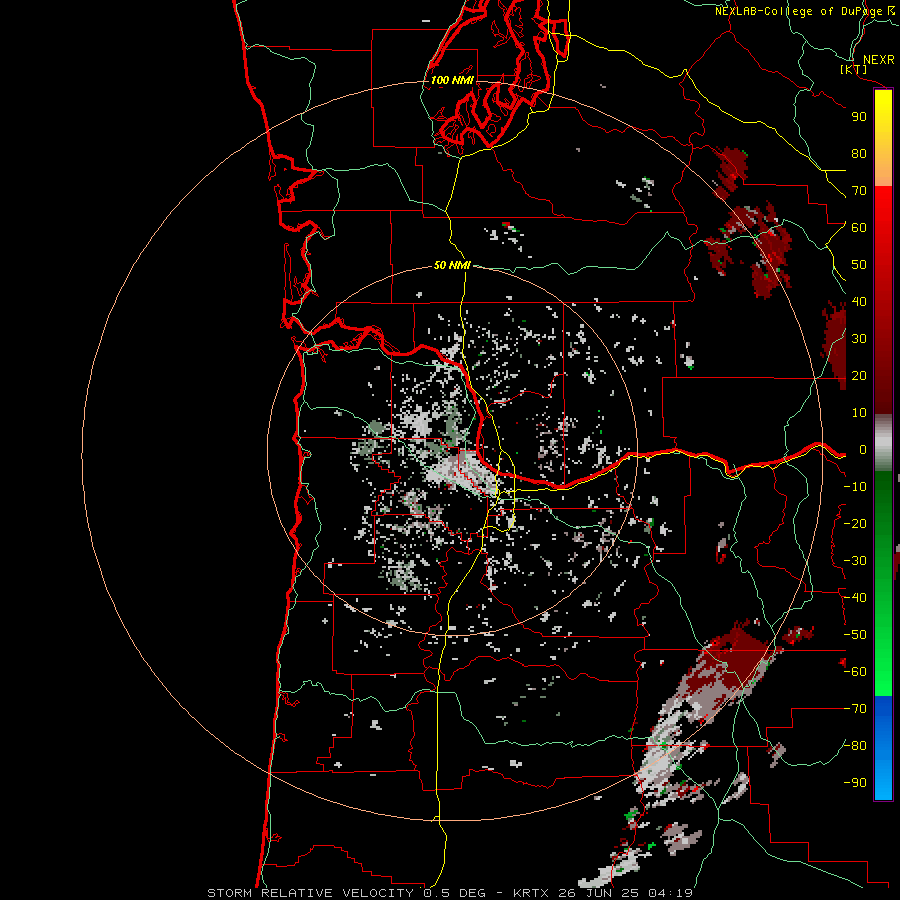Viewport: 900px width, 900px height.
Task: Select the "70" value on the velocity scale
Action: point(859,191)
